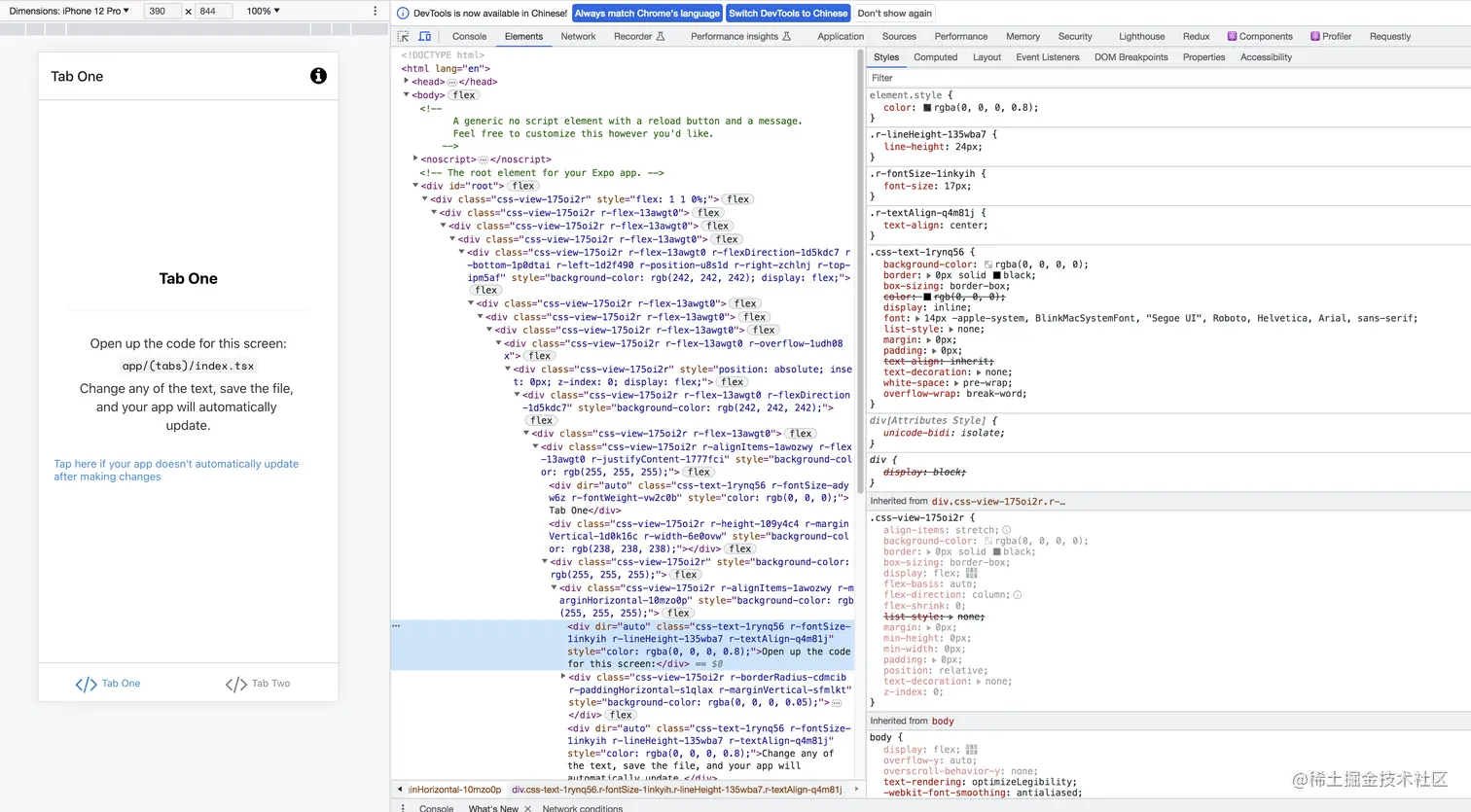
Task: Activate the inspect element picker icon
Action: click(404, 37)
